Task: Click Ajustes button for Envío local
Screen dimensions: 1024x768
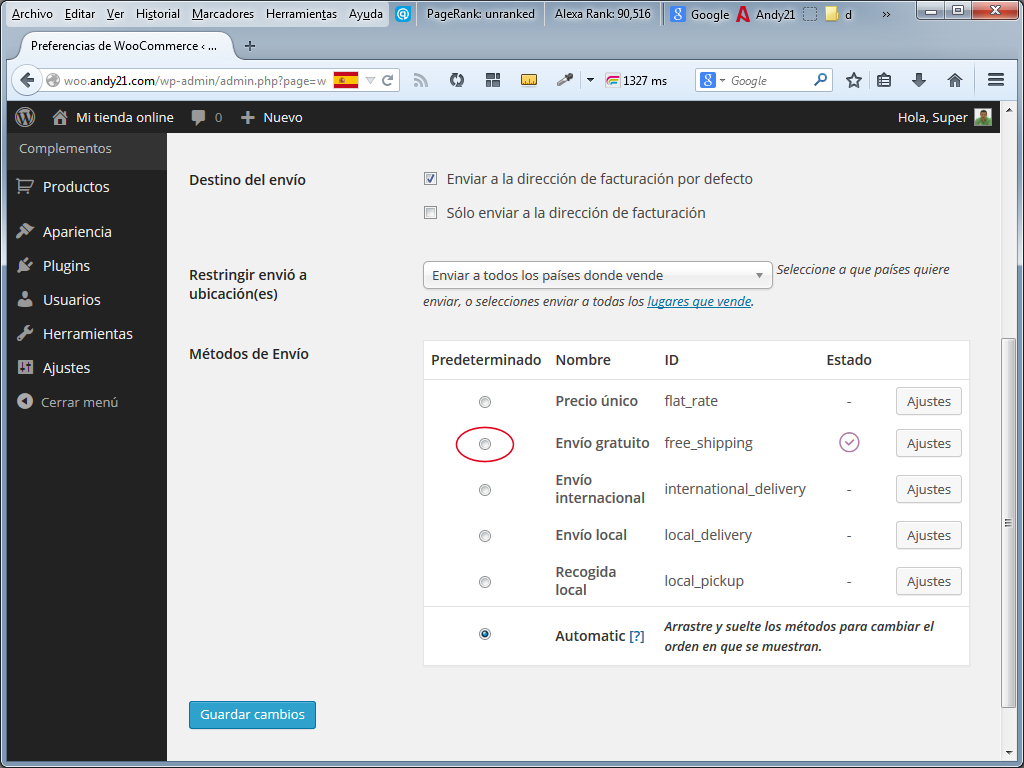Action: [929, 535]
